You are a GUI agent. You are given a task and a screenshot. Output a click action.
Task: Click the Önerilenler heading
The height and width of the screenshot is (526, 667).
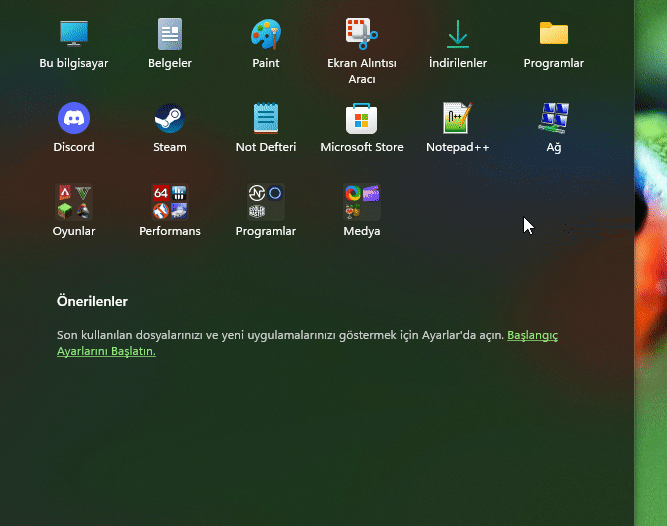tap(92, 301)
